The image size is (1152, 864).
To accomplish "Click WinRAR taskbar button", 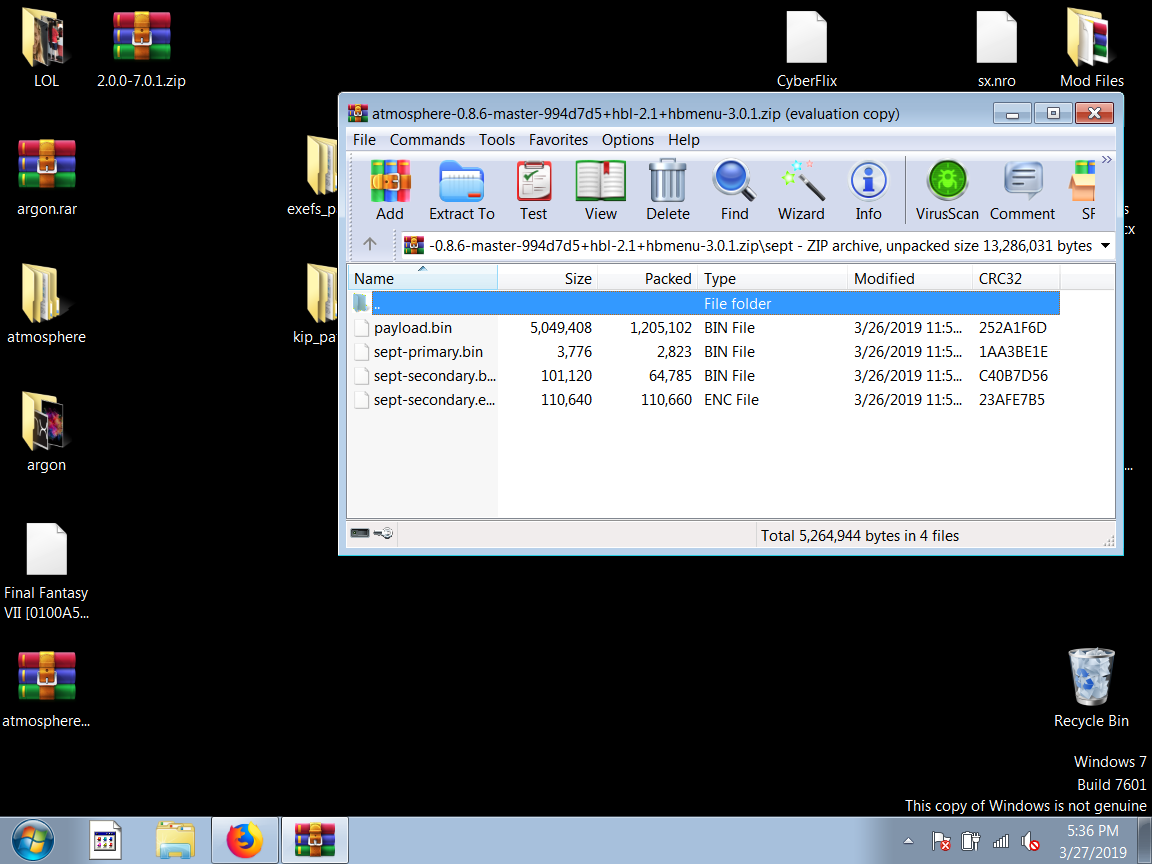I will click(x=314, y=840).
